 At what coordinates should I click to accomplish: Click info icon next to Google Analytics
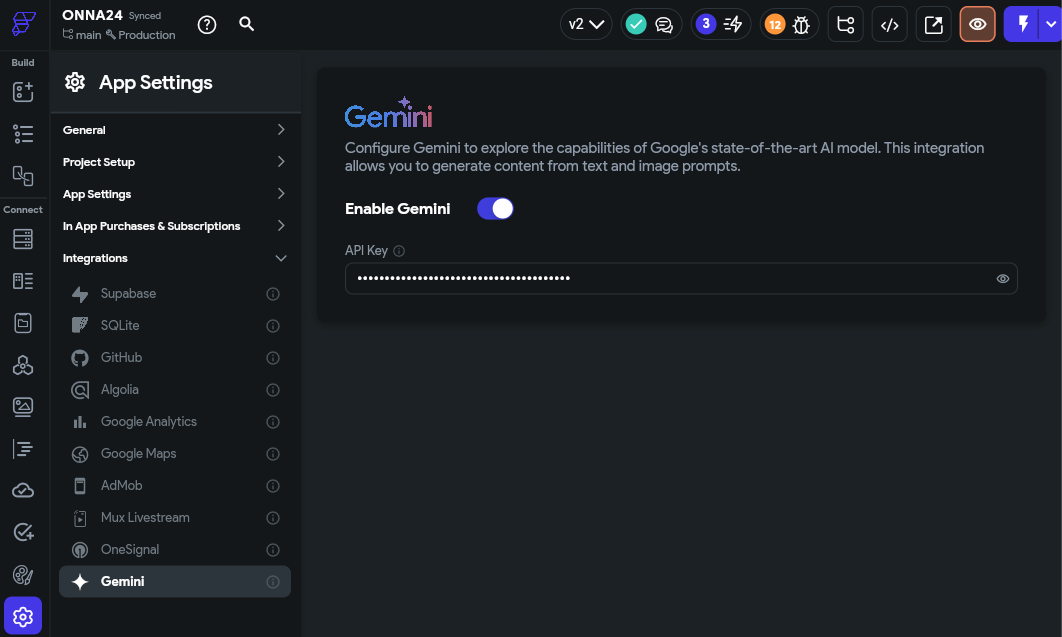[273, 422]
